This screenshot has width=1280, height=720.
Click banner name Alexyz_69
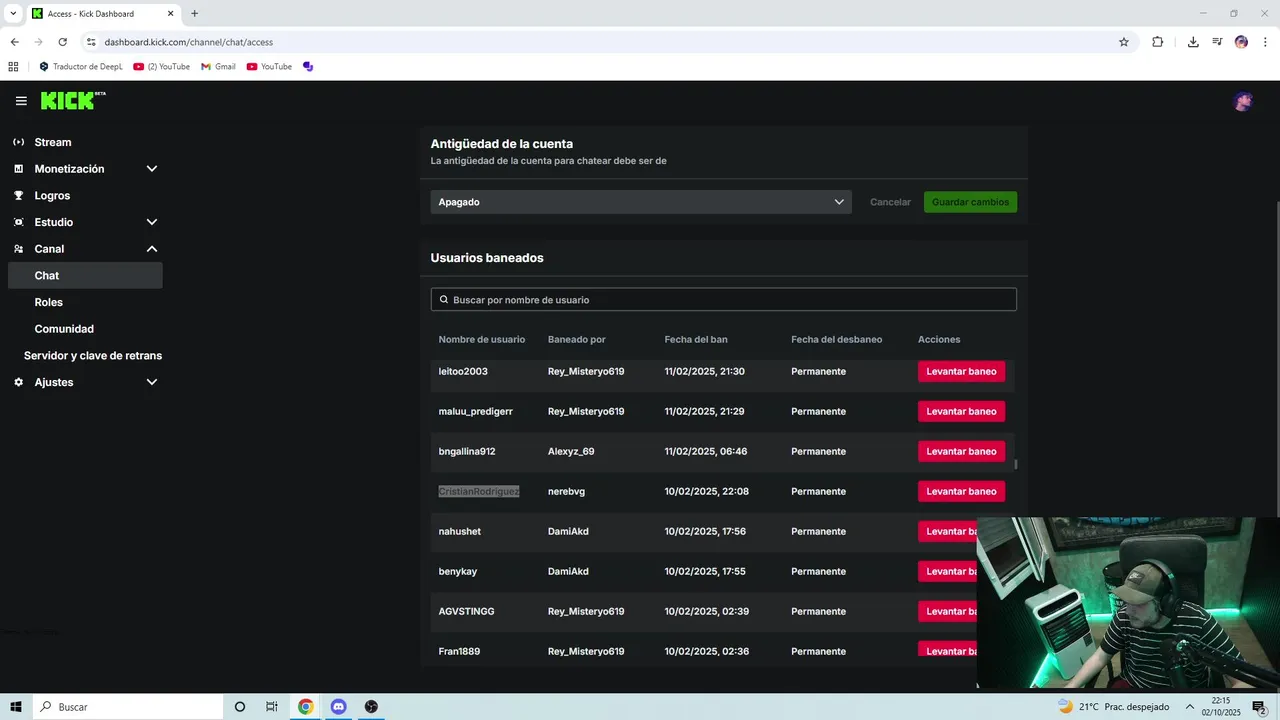[x=571, y=452]
